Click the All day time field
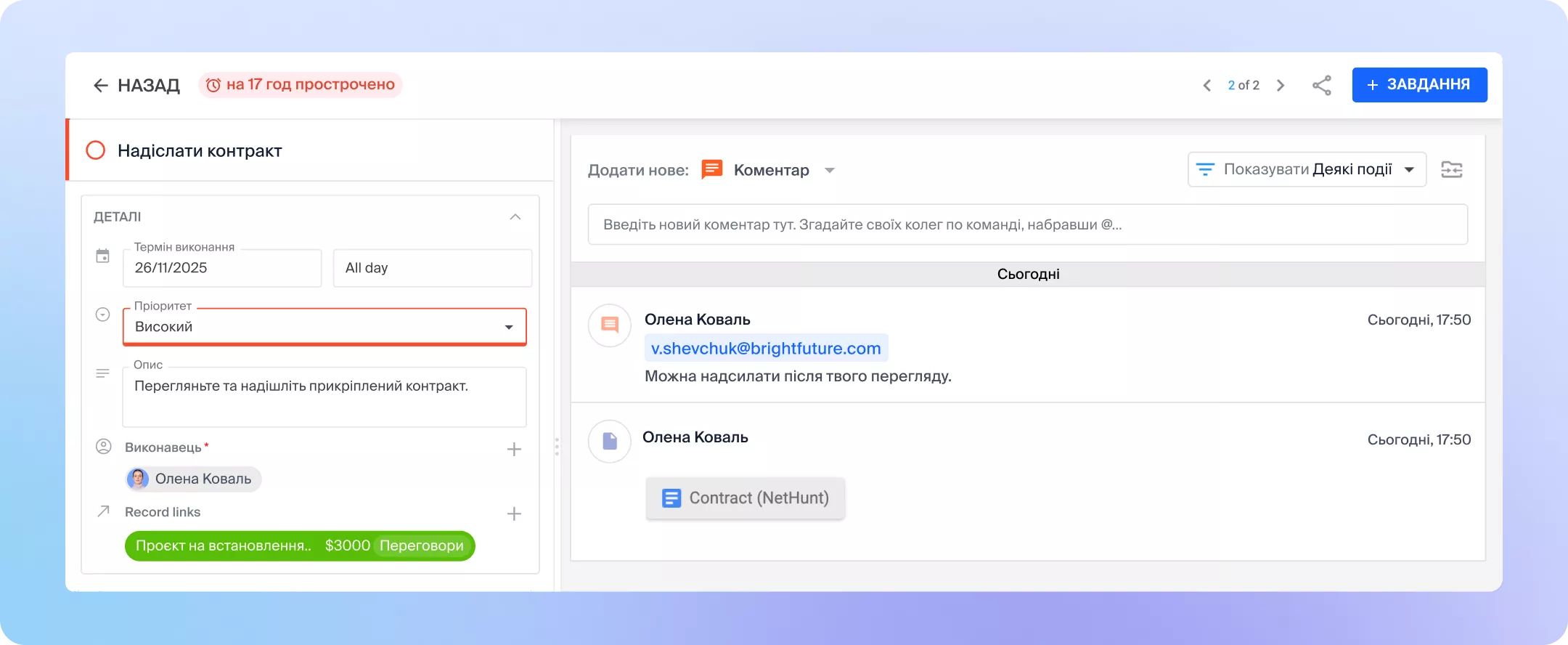Screen dimensions: 1568x645 (432, 268)
